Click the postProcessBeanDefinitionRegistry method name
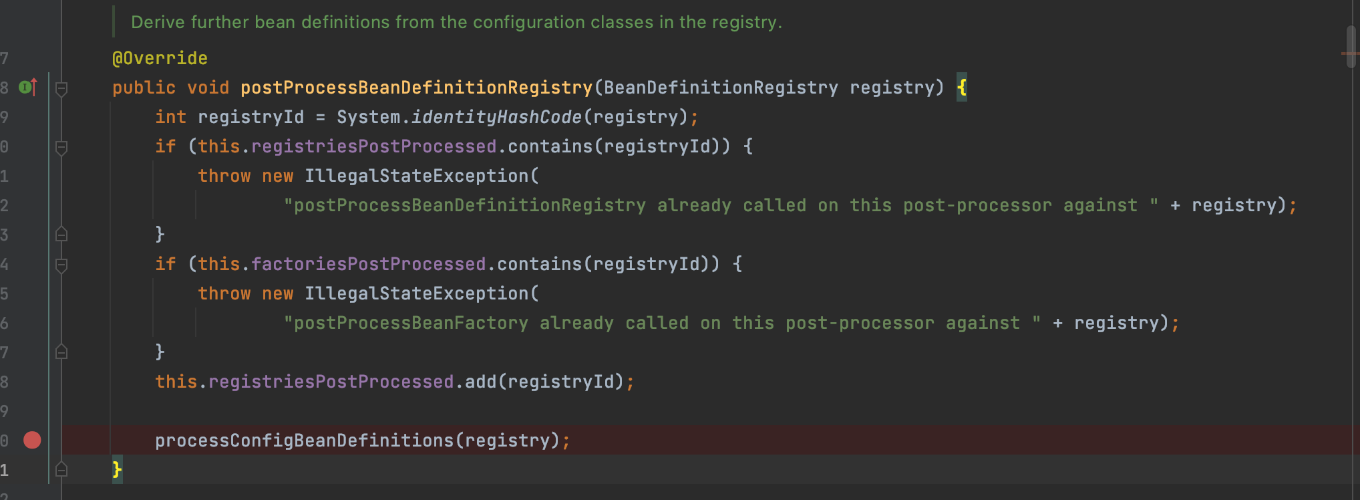Viewport: 1360px width, 500px height. click(417, 88)
